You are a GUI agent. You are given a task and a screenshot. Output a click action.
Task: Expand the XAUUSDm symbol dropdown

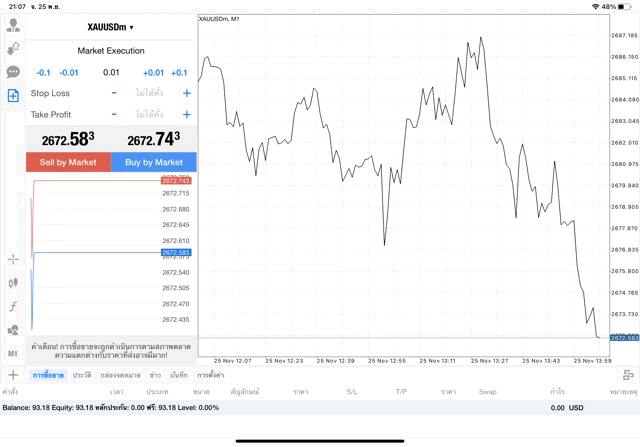[111, 27]
